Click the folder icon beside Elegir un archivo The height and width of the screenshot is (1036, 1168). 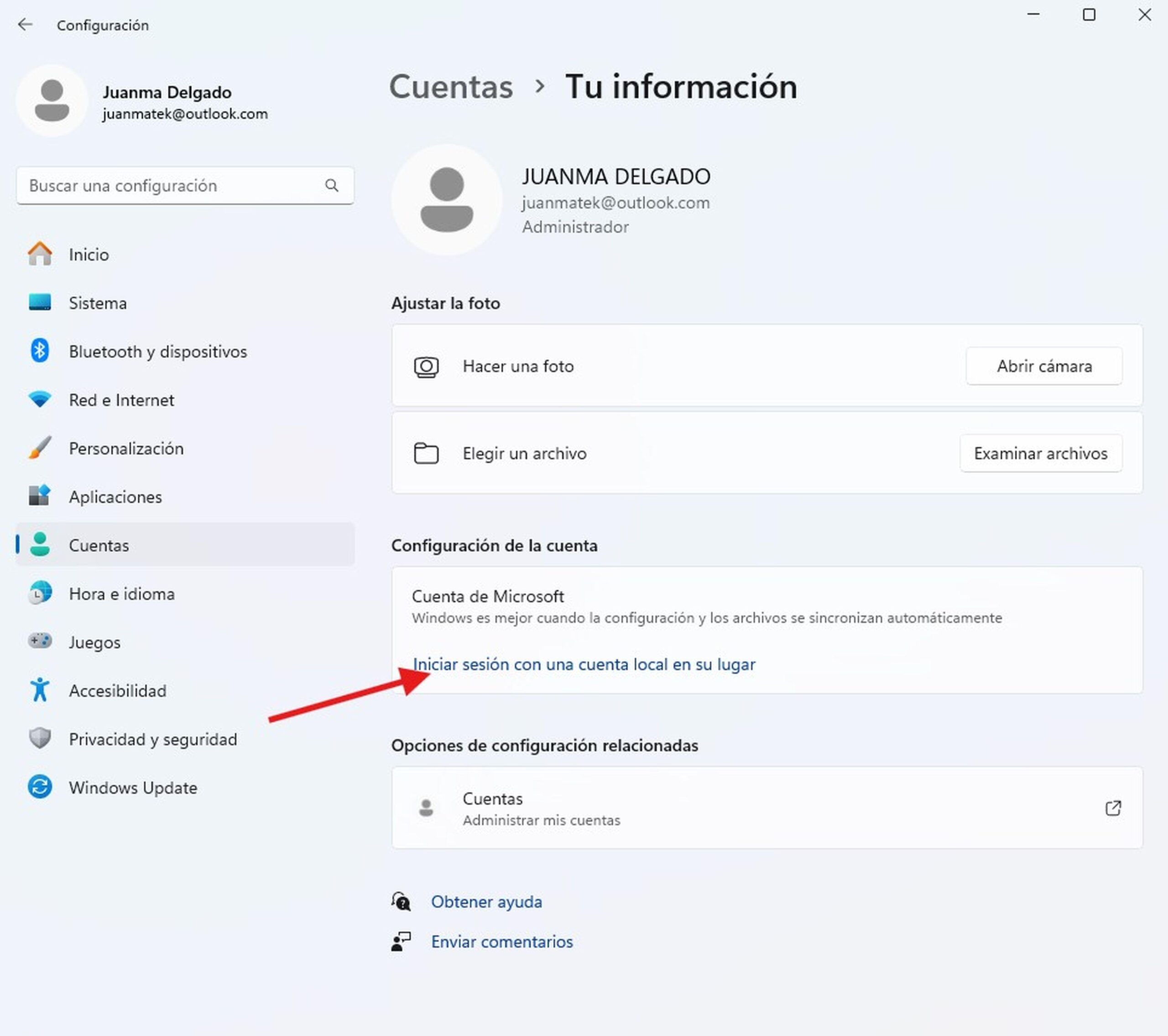click(x=426, y=453)
